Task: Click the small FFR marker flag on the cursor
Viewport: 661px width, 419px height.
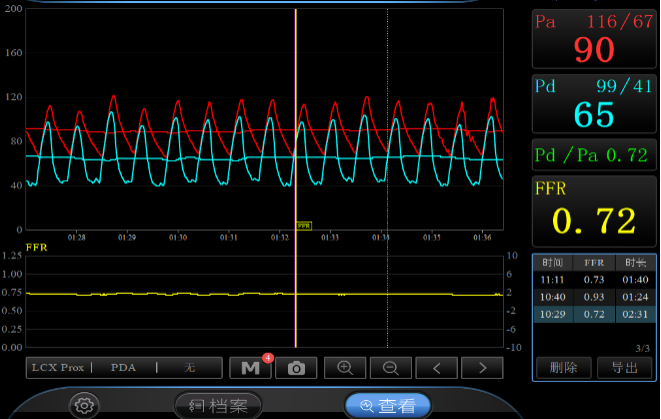Action: click(x=304, y=226)
